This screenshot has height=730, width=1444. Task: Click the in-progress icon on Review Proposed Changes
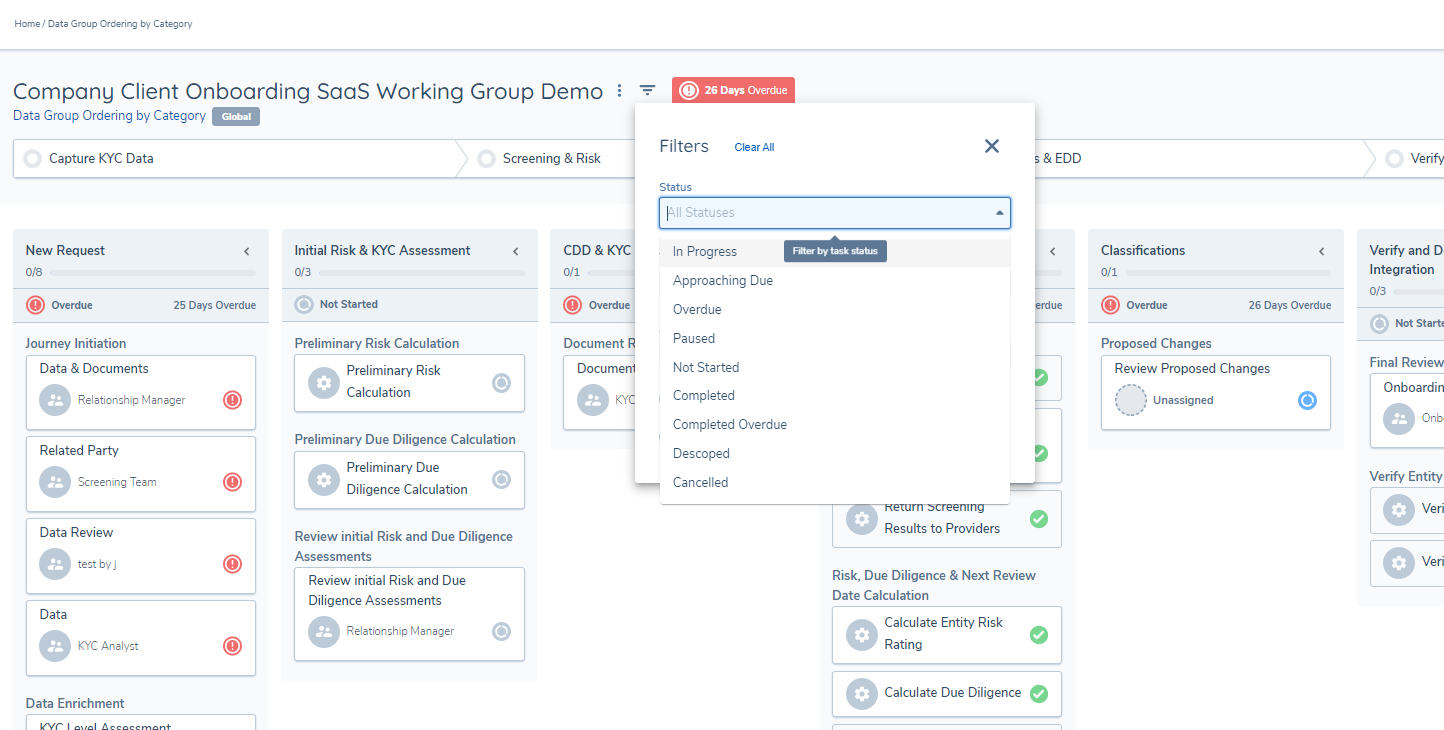pyautogui.click(x=1307, y=400)
